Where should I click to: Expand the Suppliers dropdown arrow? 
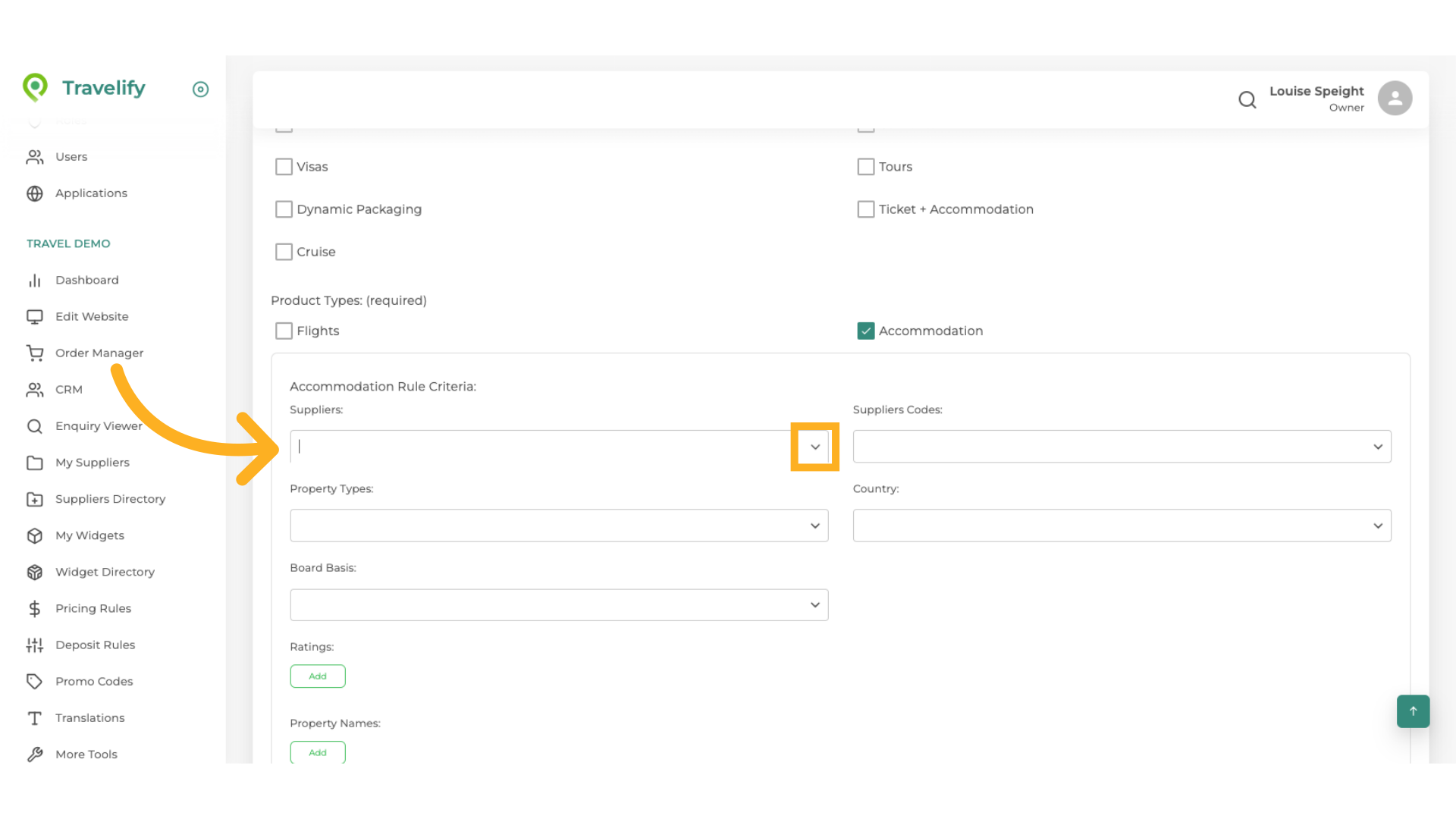point(814,447)
